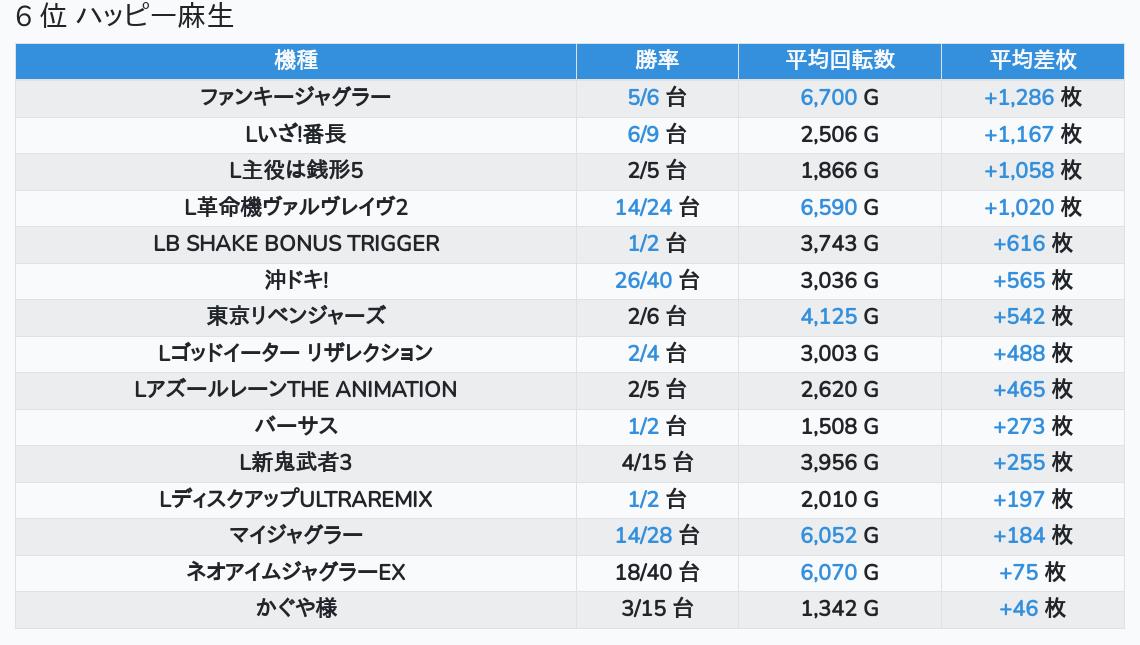The height and width of the screenshot is (645, 1140).
Task: Select the ファンキージャグラー machine name
Action: 295,98
